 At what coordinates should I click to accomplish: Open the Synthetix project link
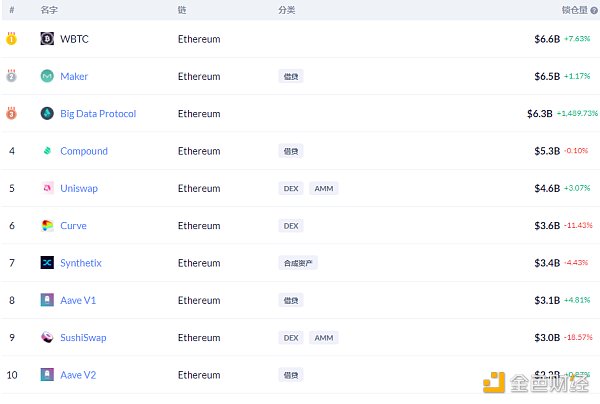(81, 263)
